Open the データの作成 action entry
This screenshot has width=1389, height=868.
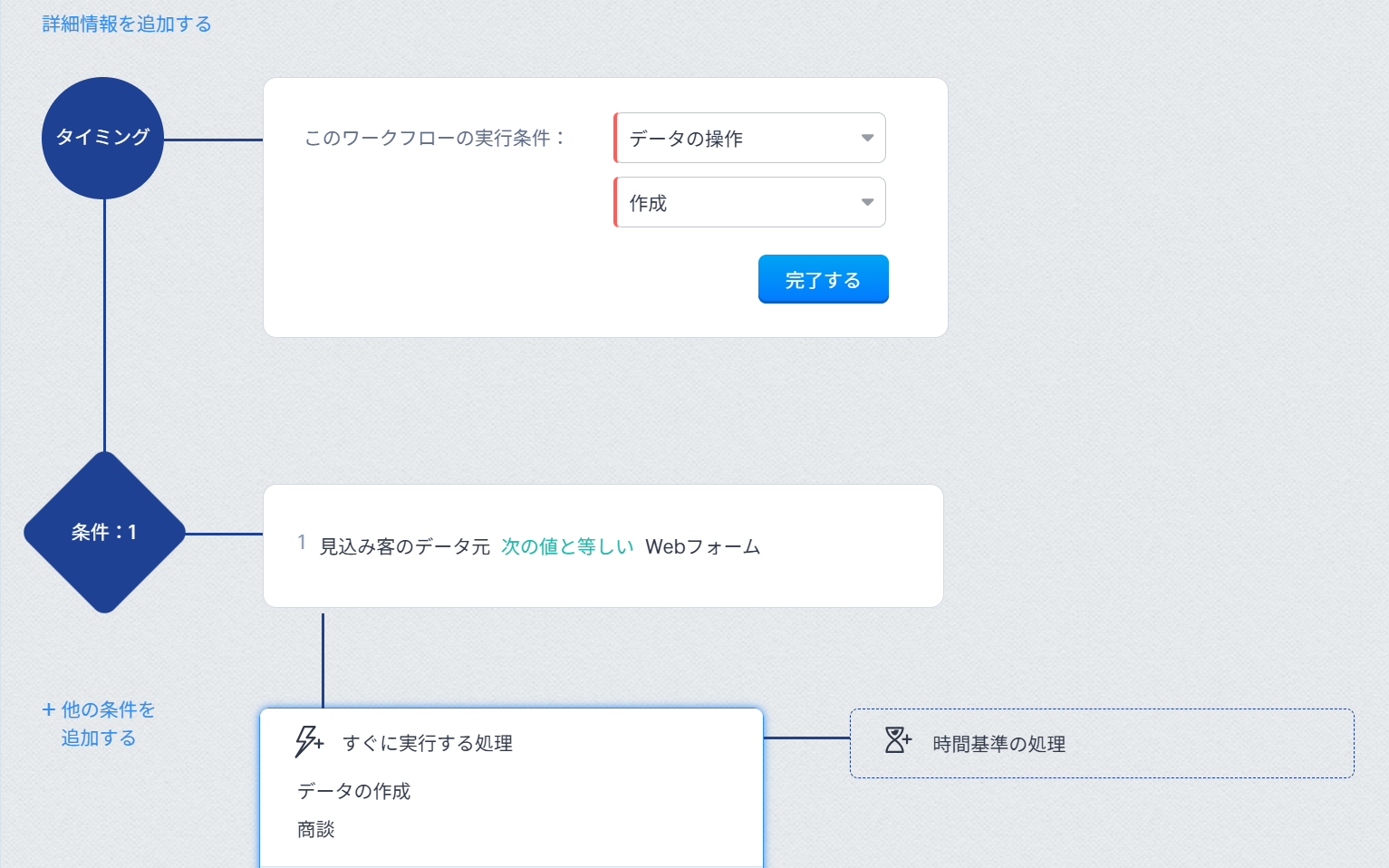click(x=353, y=791)
